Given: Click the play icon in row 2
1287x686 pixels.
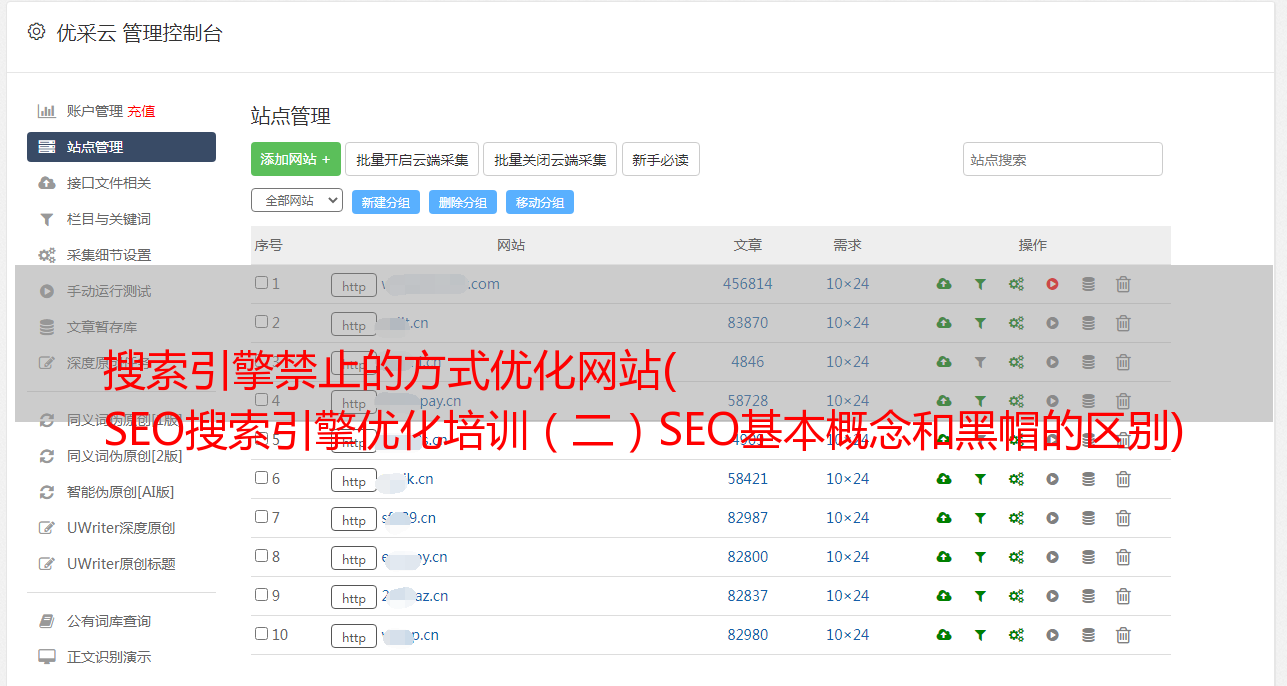Looking at the screenshot, I should coord(1052,323).
